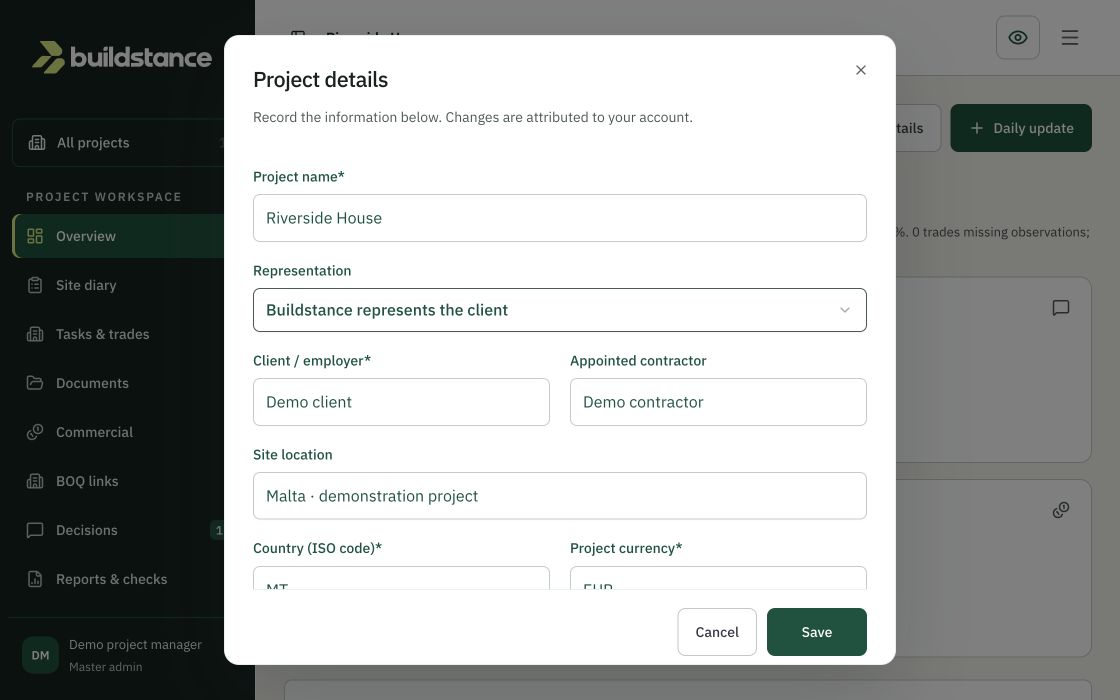
Task: Click the Overview grid icon
Action: pyautogui.click(x=35, y=236)
